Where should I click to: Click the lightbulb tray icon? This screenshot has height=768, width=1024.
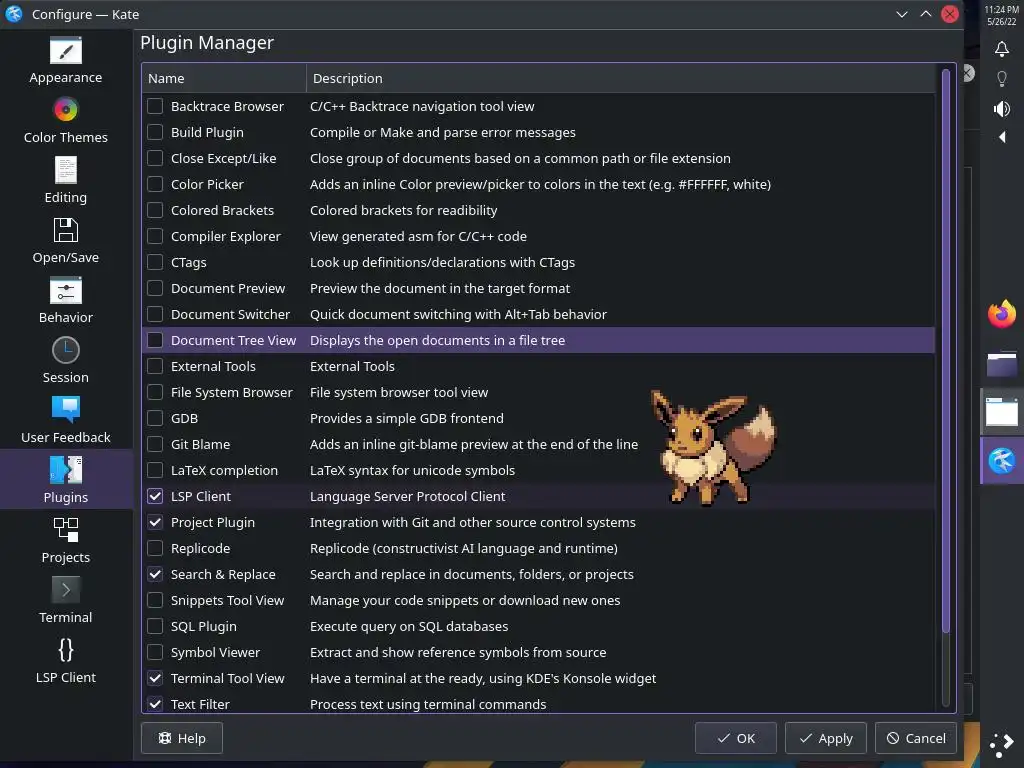pyautogui.click(x=1001, y=79)
